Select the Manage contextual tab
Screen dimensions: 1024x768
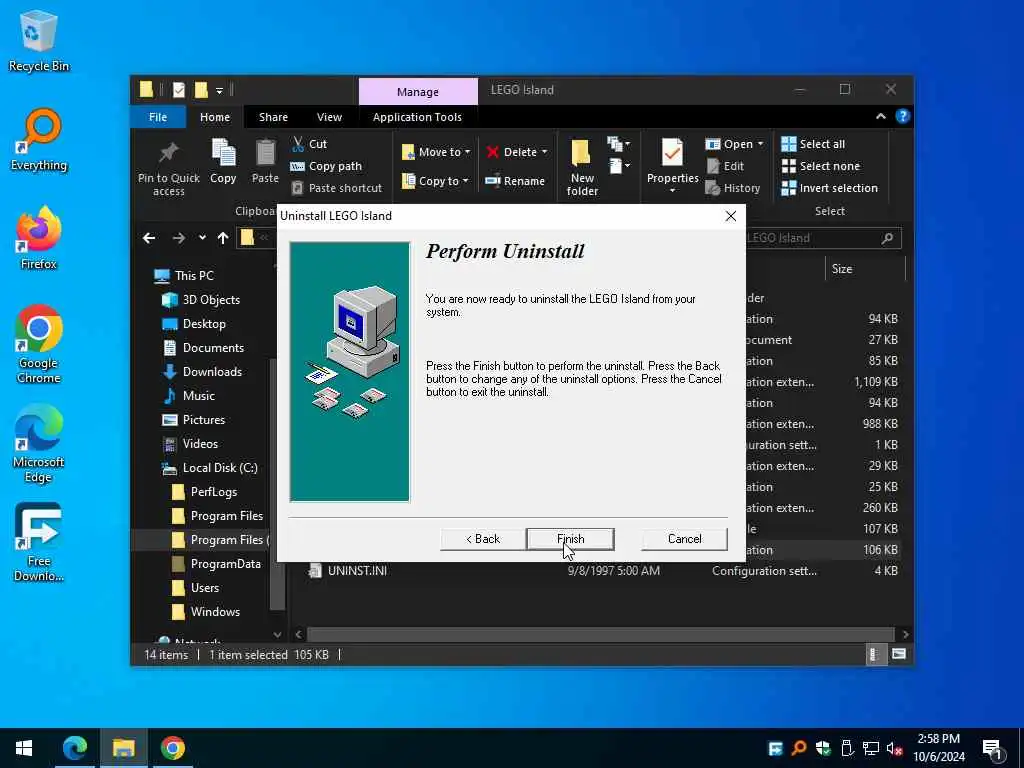click(418, 91)
